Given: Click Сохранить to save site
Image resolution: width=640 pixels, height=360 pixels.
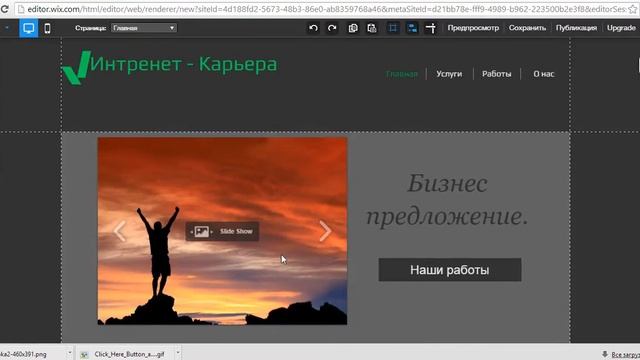Looking at the screenshot, I should coord(527,28).
